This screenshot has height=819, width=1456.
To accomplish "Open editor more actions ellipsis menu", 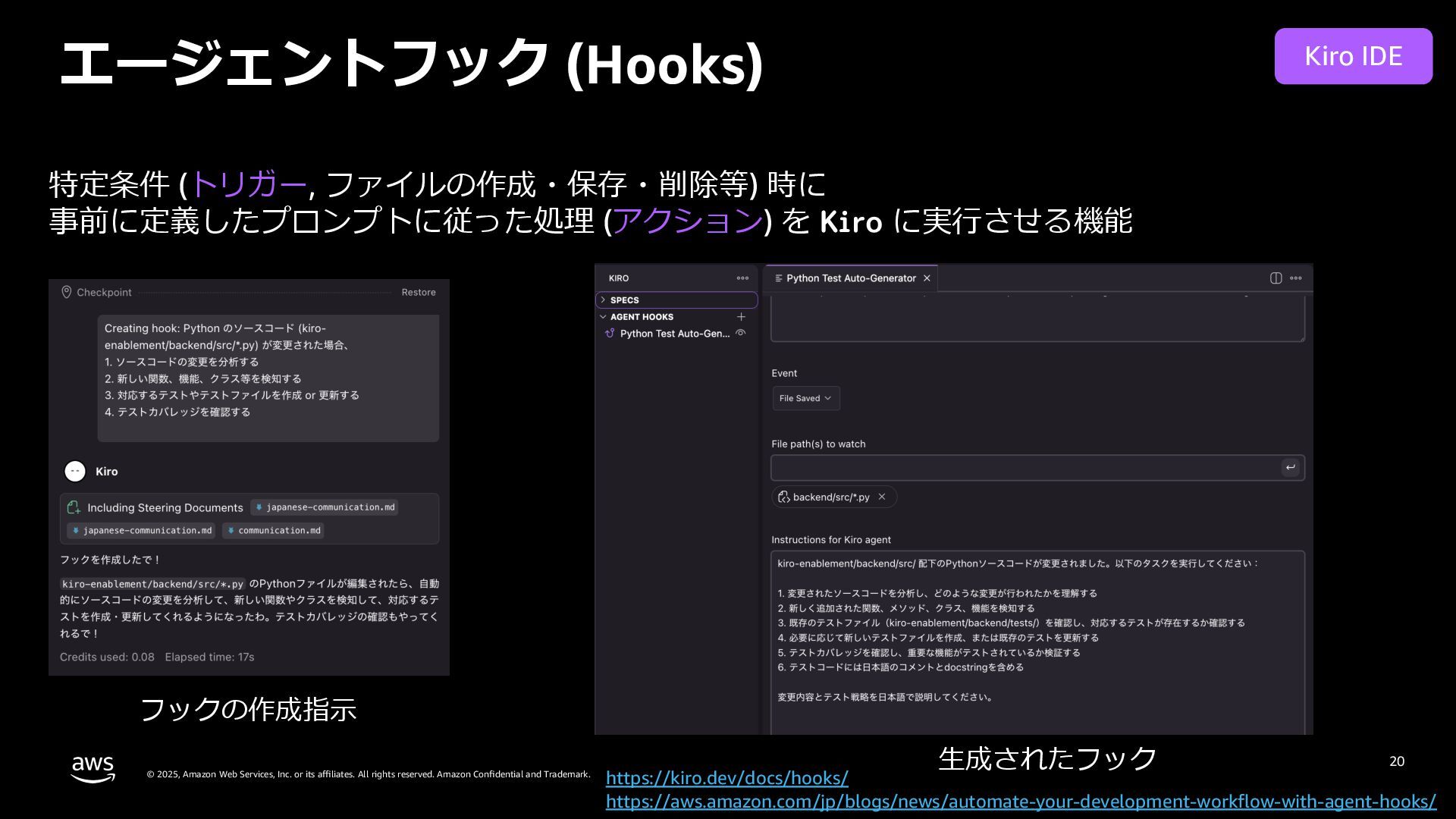I will 1296,278.
